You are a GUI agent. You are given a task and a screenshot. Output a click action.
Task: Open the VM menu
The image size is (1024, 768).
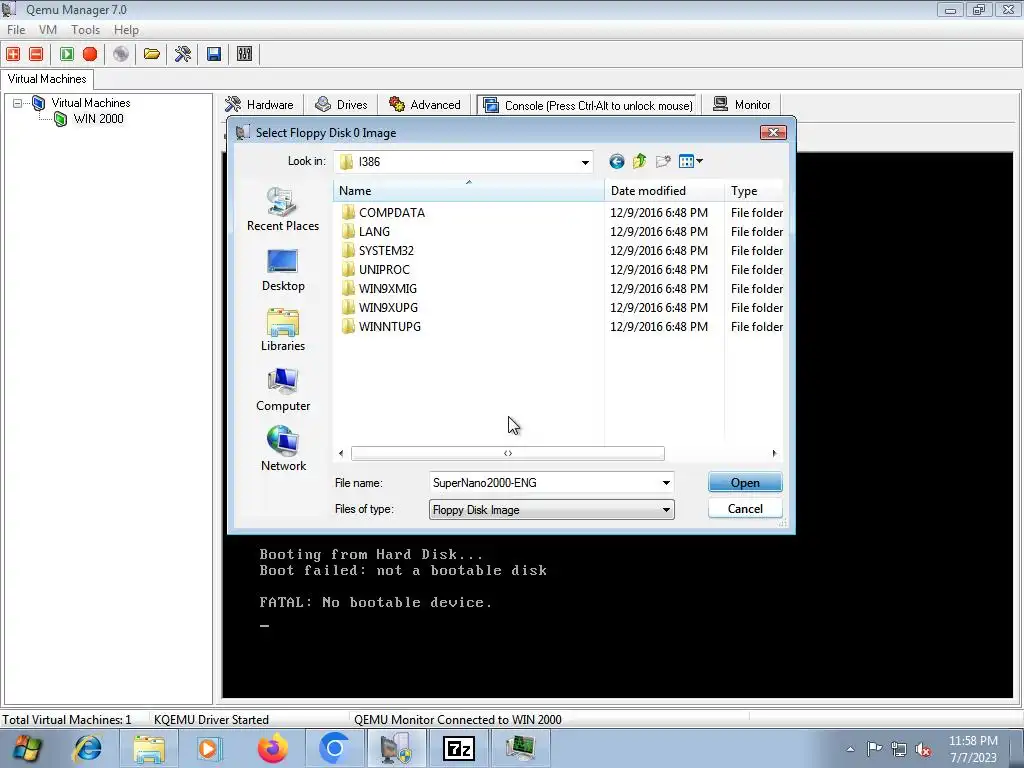click(48, 30)
